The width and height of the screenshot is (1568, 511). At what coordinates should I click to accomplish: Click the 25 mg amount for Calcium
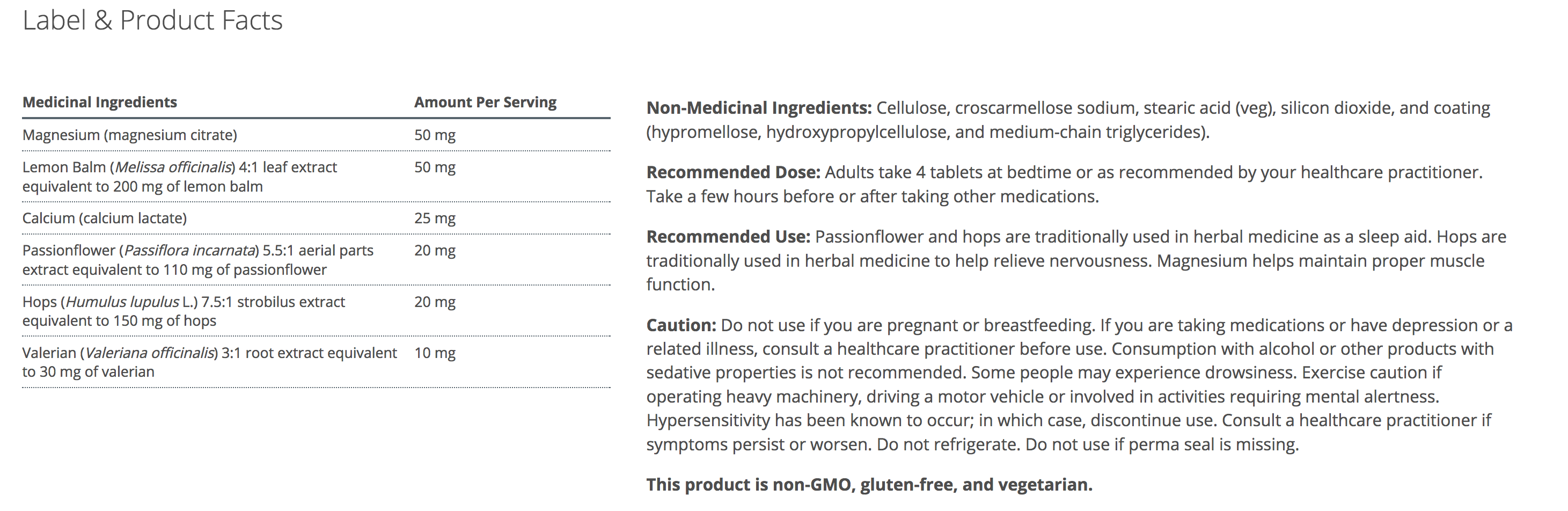[435, 218]
